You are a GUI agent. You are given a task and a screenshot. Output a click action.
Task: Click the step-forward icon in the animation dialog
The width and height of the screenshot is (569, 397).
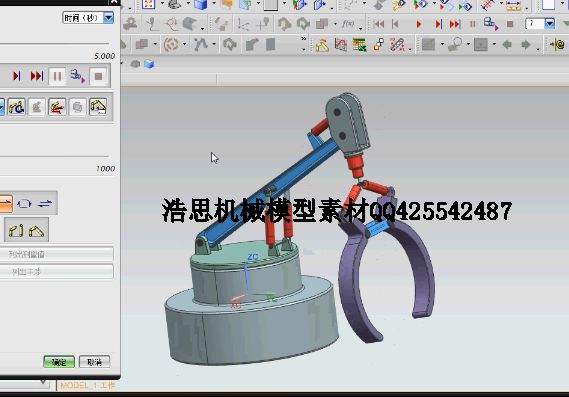pos(16,76)
